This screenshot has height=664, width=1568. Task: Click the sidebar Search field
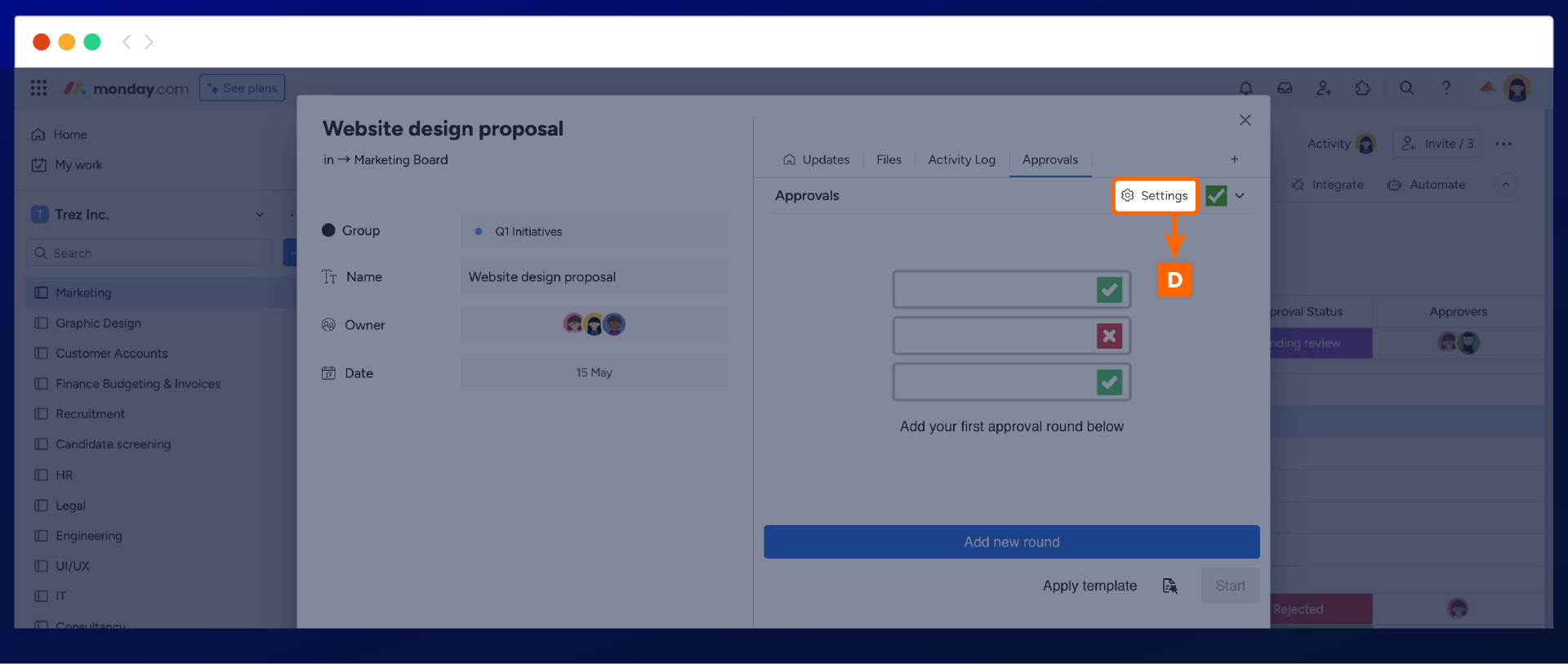149,253
